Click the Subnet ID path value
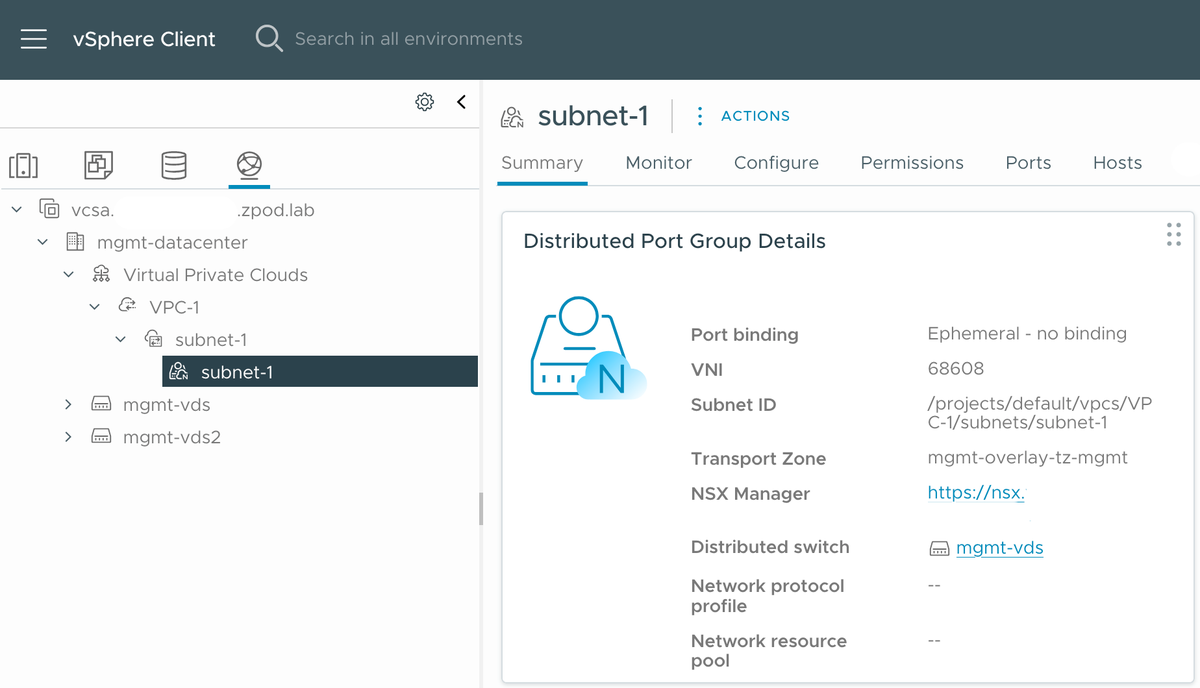The width and height of the screenshot is (1200, 688). point(1039,413)
